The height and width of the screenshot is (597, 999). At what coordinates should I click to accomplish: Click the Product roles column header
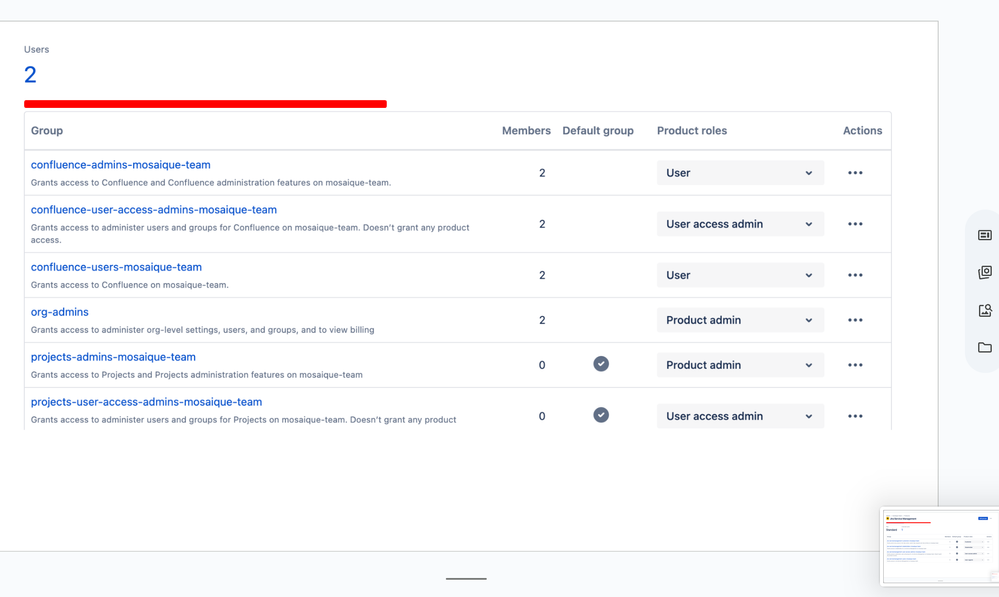point(692,131)
